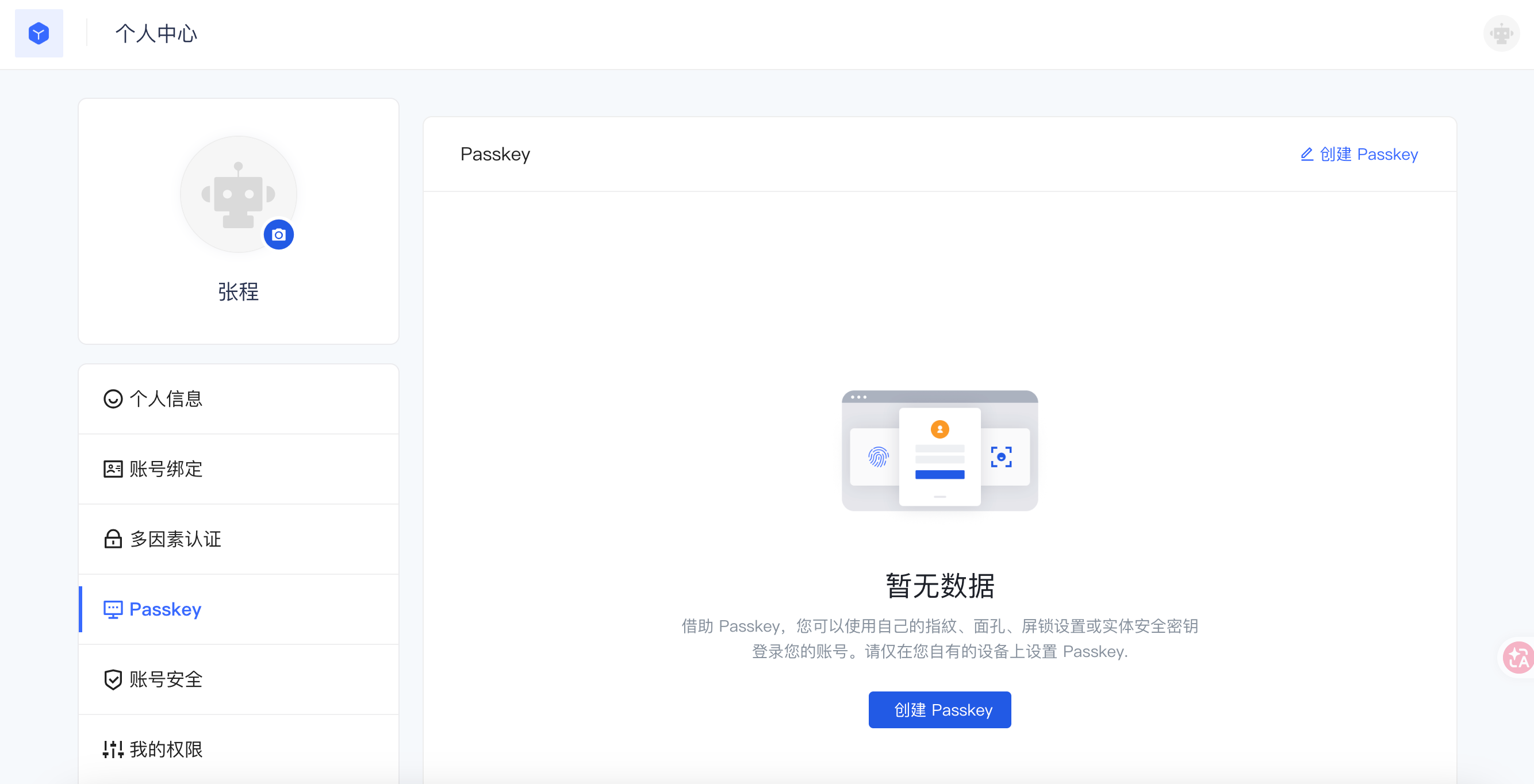Click the 创建 Passkey link in header
Viewport: 1534px width, 784px height.
point(1360,154)
